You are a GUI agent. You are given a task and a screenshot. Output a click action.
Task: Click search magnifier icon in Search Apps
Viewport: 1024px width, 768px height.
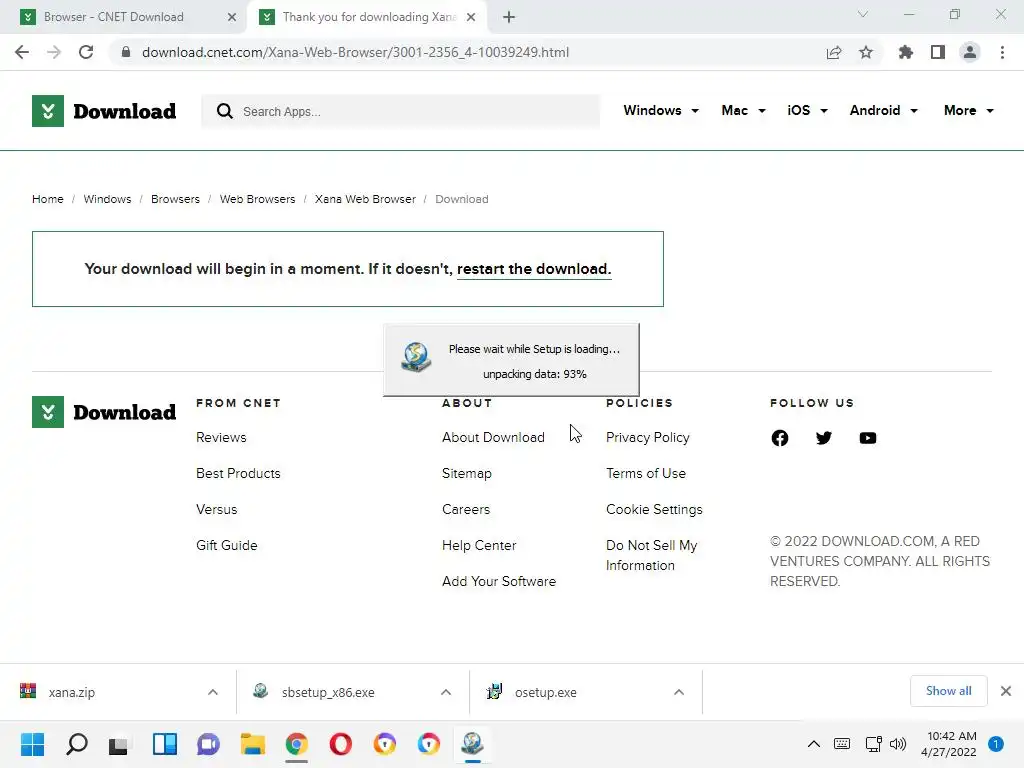[x=225, y=111]
